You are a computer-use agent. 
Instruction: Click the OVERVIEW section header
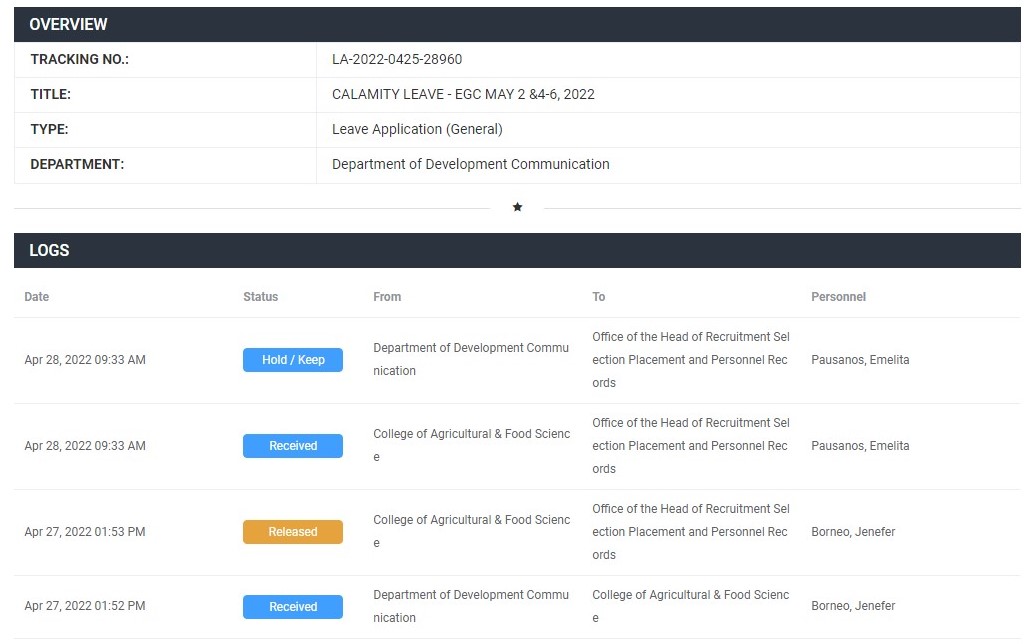68,24
